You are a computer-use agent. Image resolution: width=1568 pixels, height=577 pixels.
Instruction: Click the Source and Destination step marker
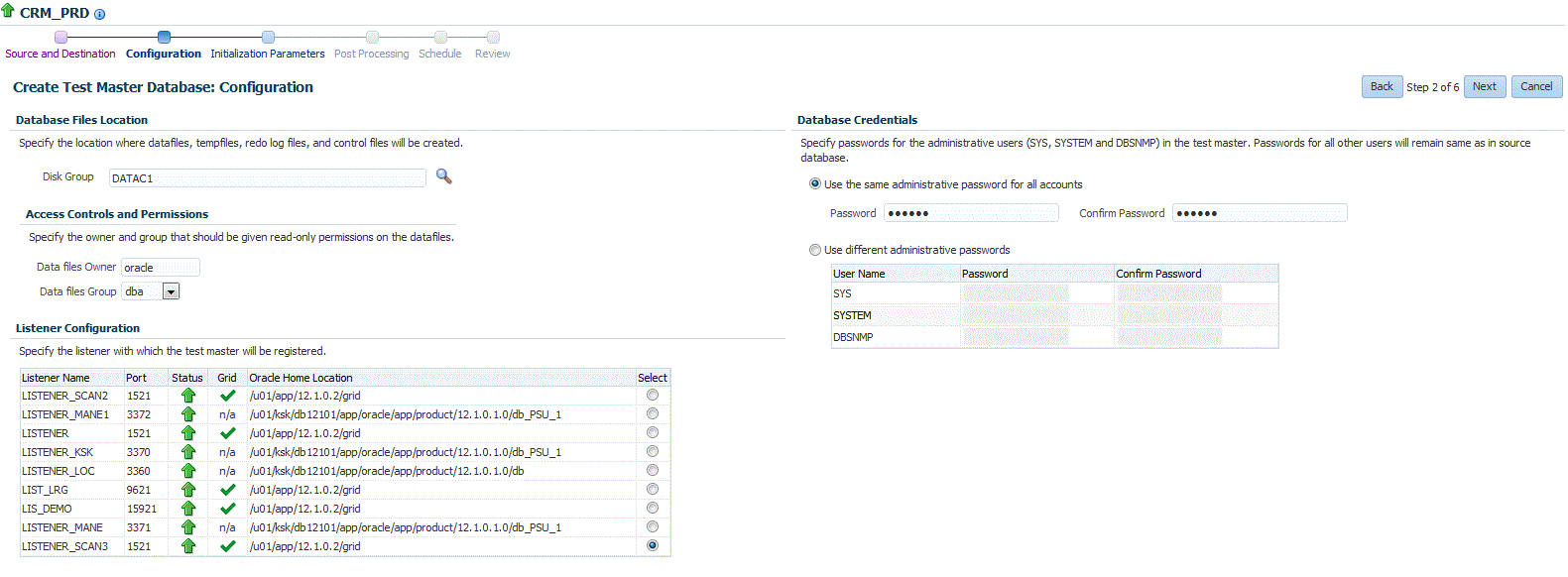click(60, 37)
